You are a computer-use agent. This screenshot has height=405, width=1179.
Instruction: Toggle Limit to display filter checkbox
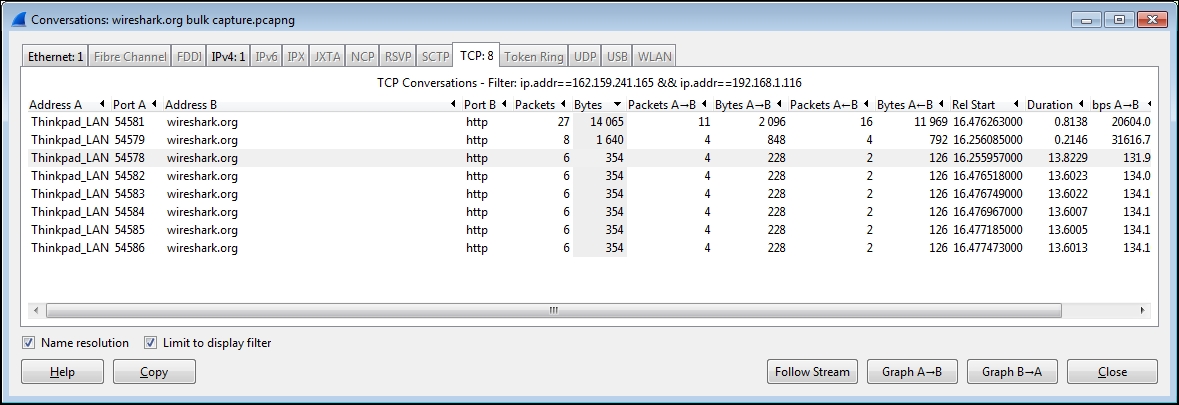click(x=150, y=343)
